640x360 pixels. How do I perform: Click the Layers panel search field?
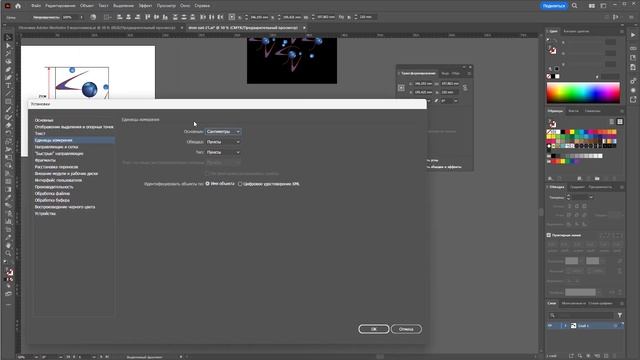tap(581, 315)
